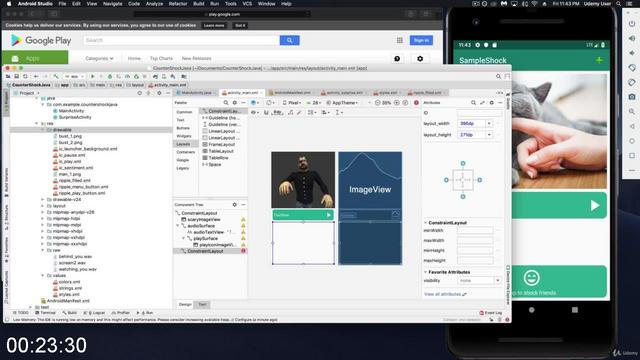Expand the mipmap-hdpi folder
640x360 pixels.
42,218
